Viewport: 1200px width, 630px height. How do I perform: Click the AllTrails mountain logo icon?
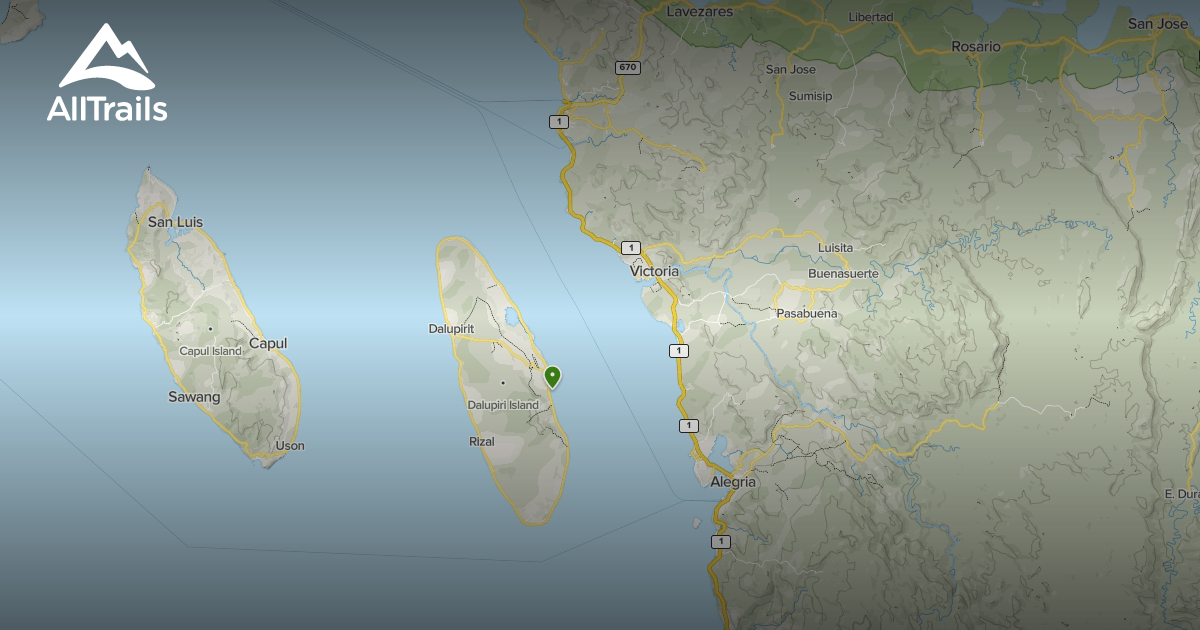[105, 56]
